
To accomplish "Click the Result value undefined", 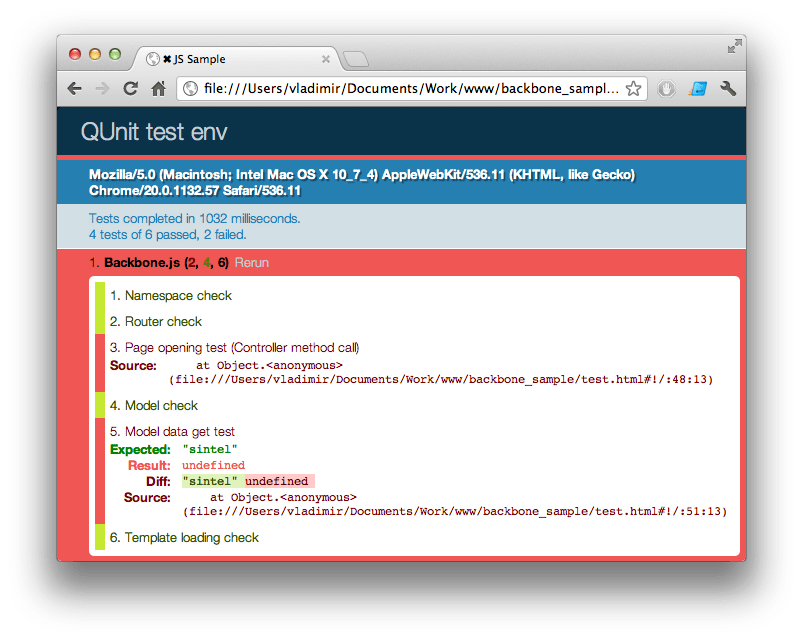I will [214, 465].
